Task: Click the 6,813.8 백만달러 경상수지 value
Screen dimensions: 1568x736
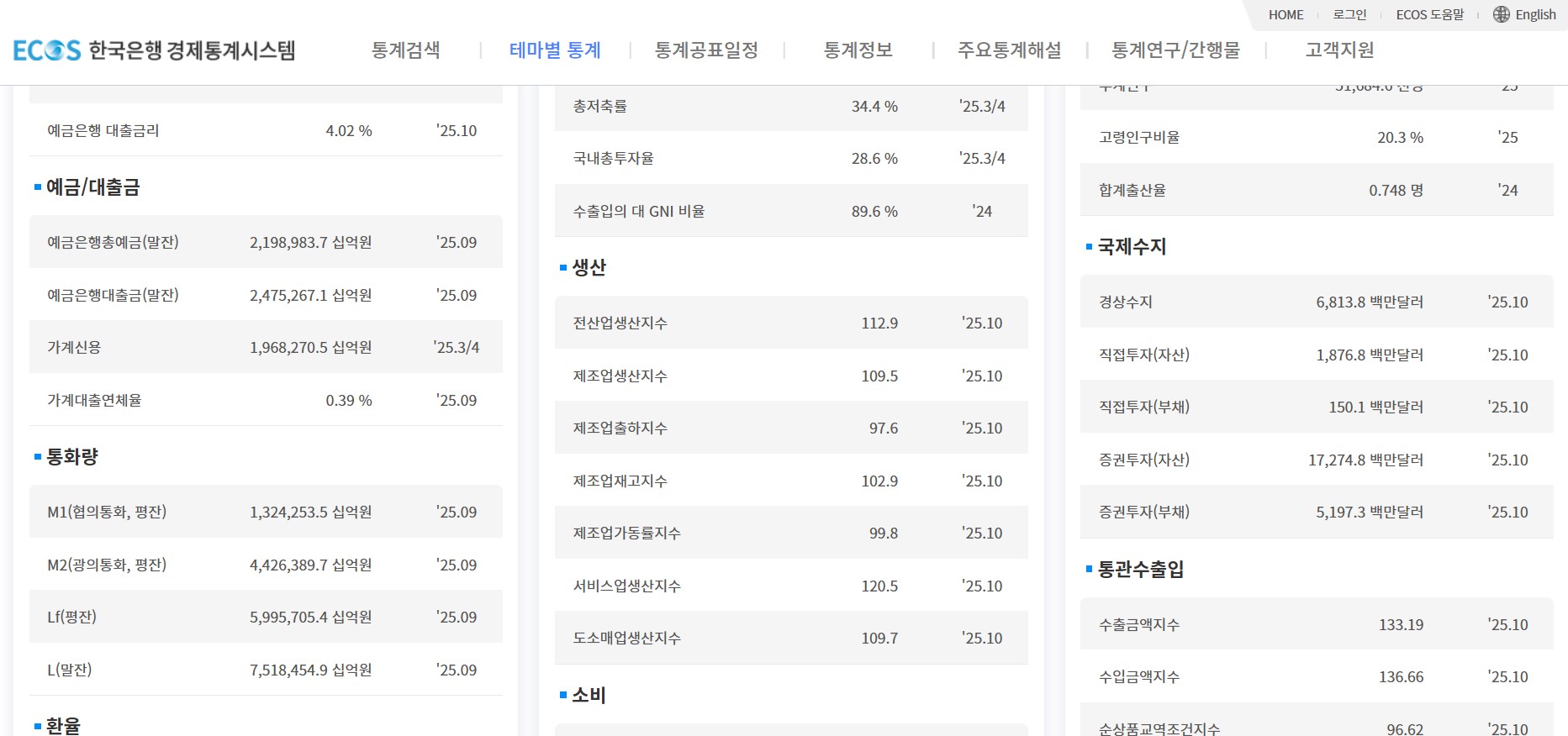Action: [x=1370, y=302]
